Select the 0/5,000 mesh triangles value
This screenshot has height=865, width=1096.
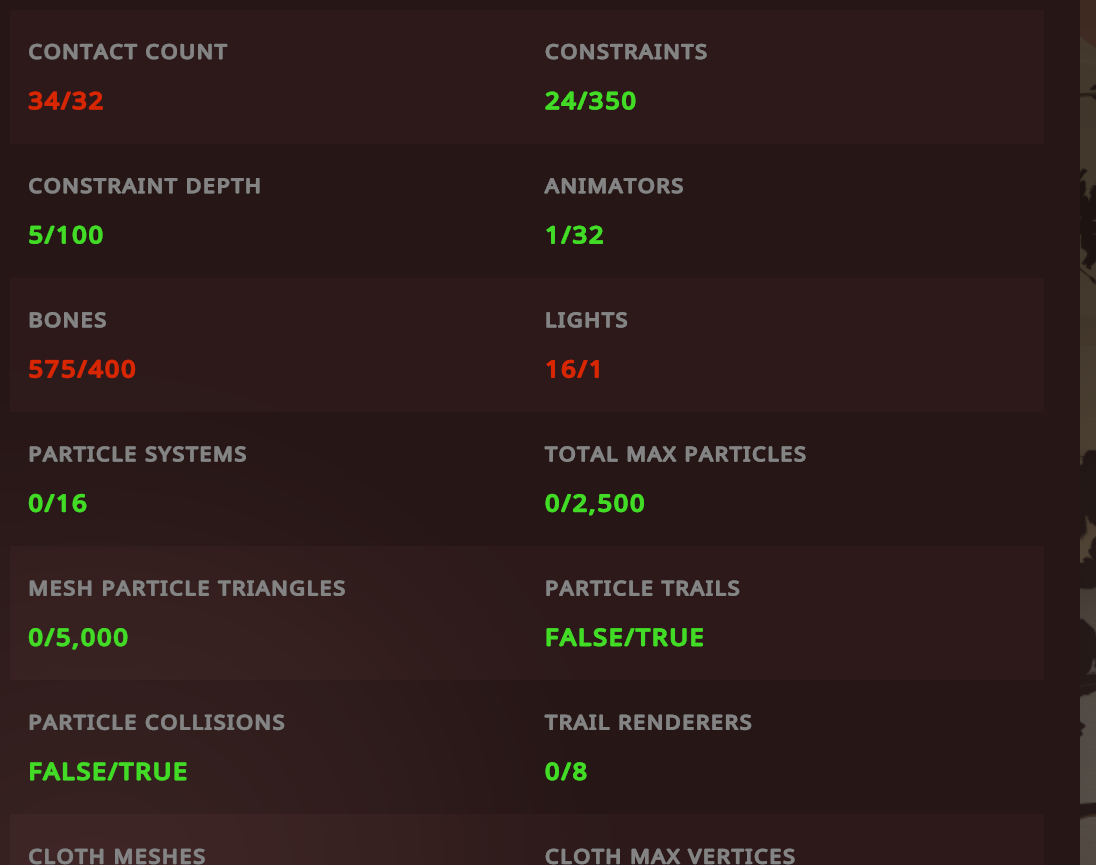point(78,638)
